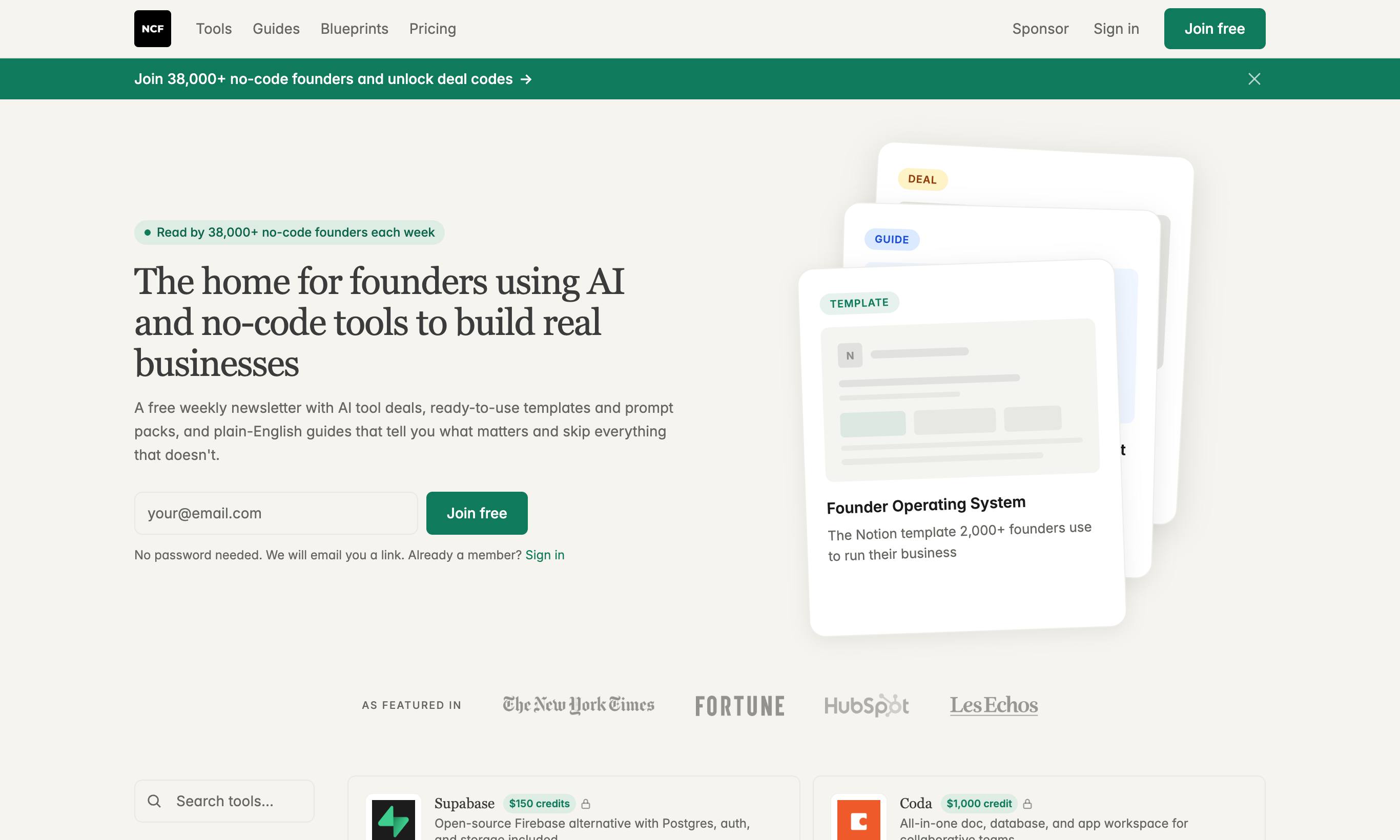Dismiss the green banner with the X
The image size is (1400, 840).
(1254, 79)
